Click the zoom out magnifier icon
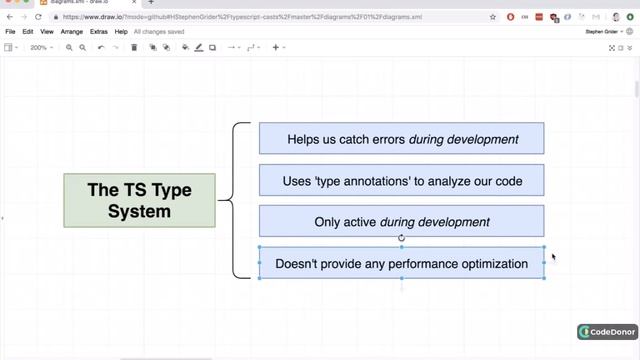640x360 pixels. (82, 48)
